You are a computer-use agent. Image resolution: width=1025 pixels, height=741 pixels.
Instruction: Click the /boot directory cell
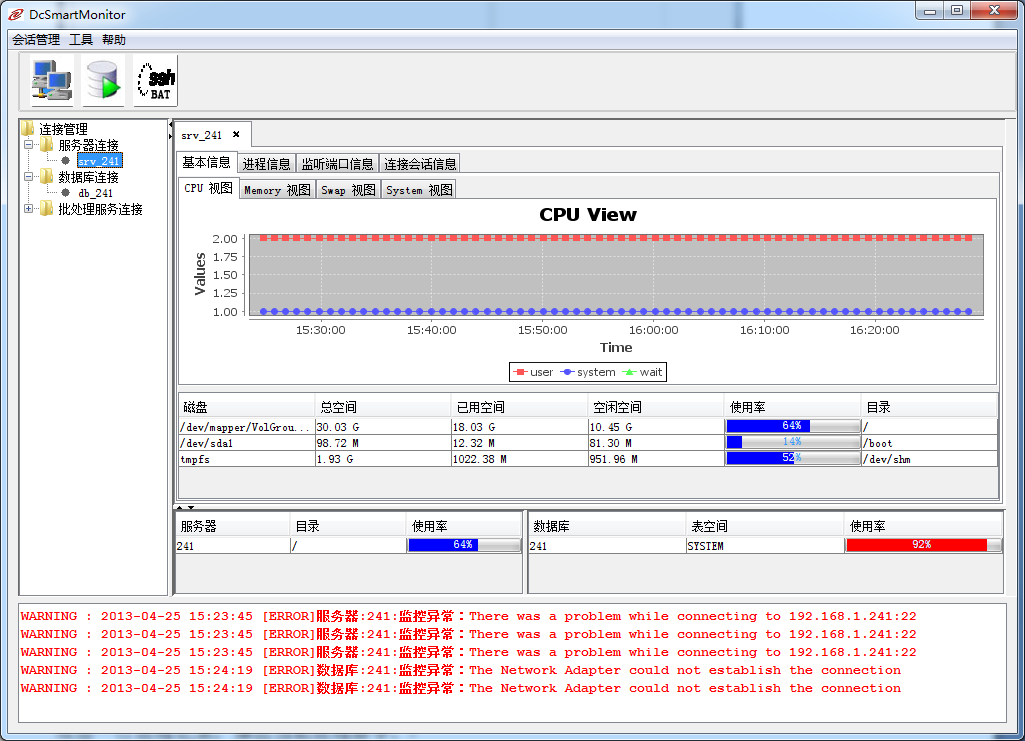[930, 443]
